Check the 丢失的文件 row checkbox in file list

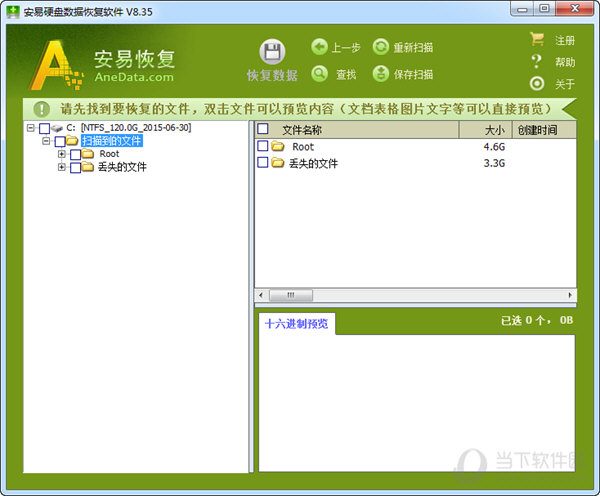[262, 163]
